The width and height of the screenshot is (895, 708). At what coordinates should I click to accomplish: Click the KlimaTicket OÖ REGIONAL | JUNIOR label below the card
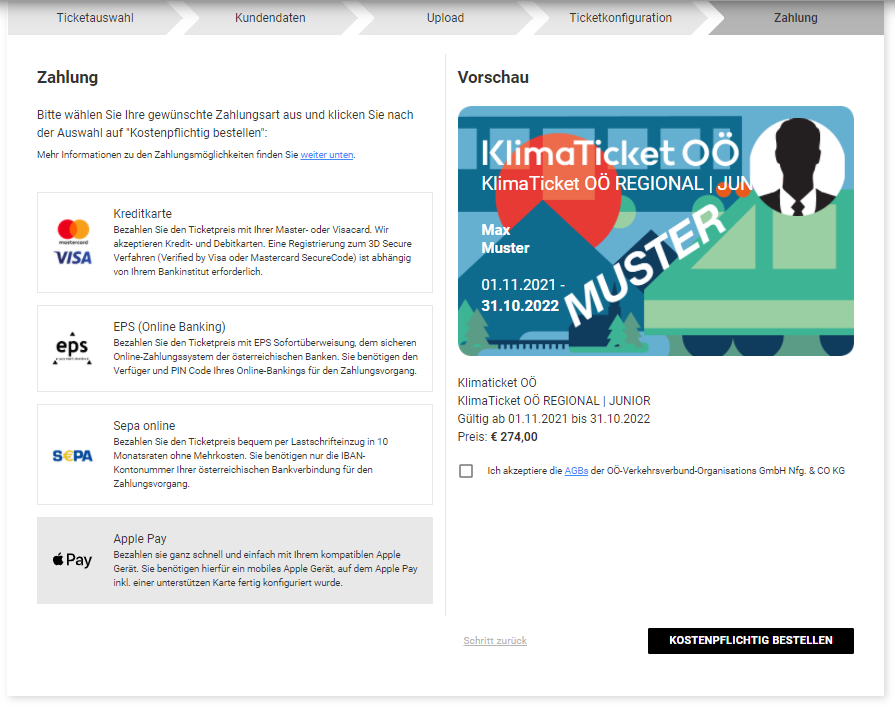click(554, 401)
